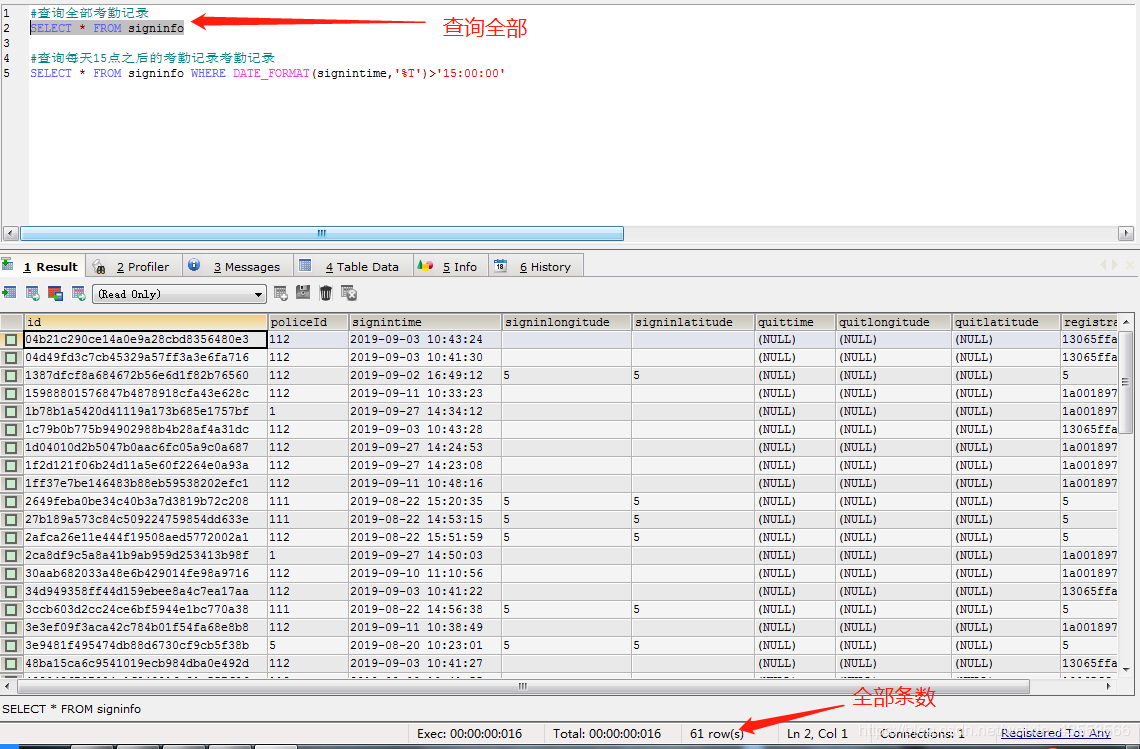The image size is (1140, 749).
Task: Click up arrow of result grid vertical scrollbar
Action: tap(1126, 322)
